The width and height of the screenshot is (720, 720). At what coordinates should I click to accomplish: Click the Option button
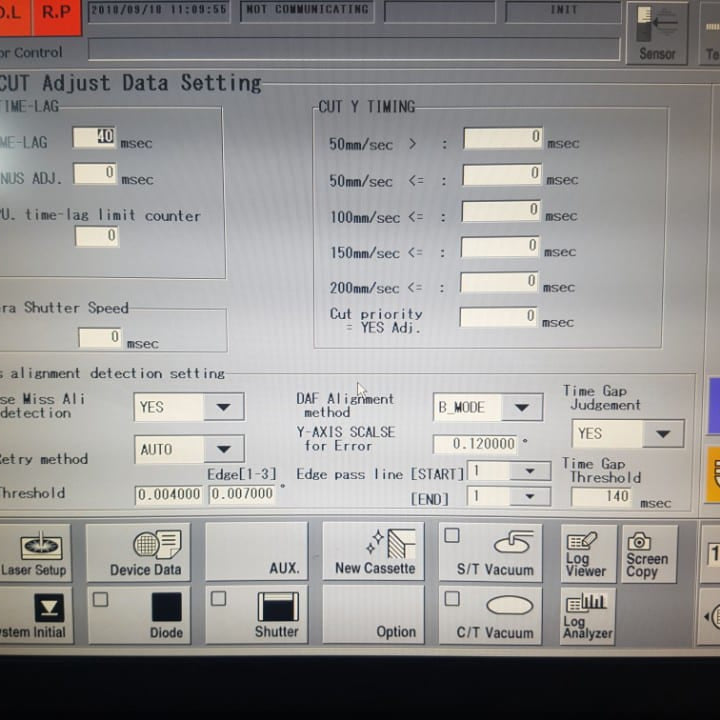(x=373, y=615)
